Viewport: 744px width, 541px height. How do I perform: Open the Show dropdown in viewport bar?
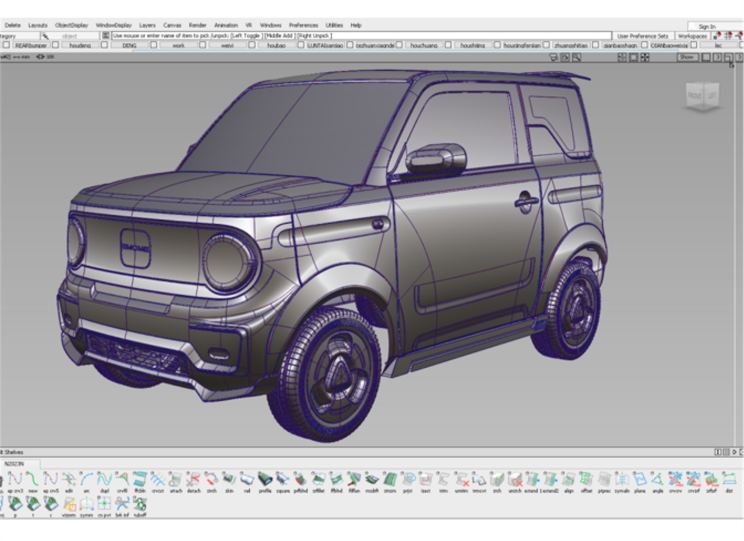click(x=686, y=57)
